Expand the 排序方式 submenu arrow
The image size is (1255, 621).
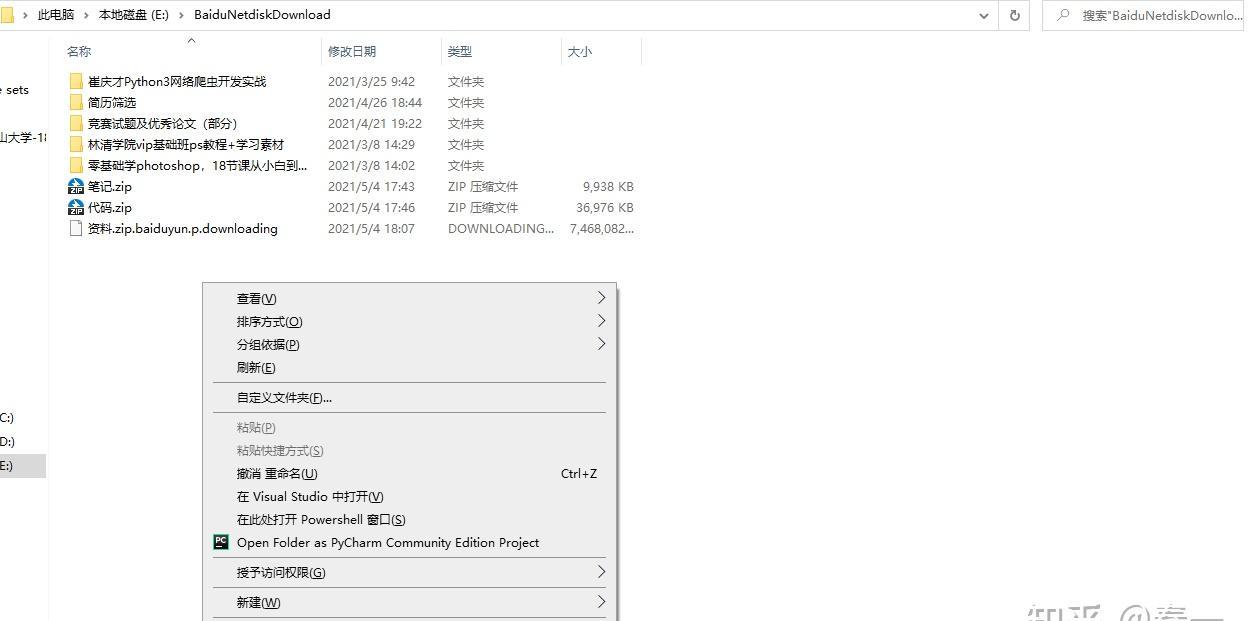point(601,321)
